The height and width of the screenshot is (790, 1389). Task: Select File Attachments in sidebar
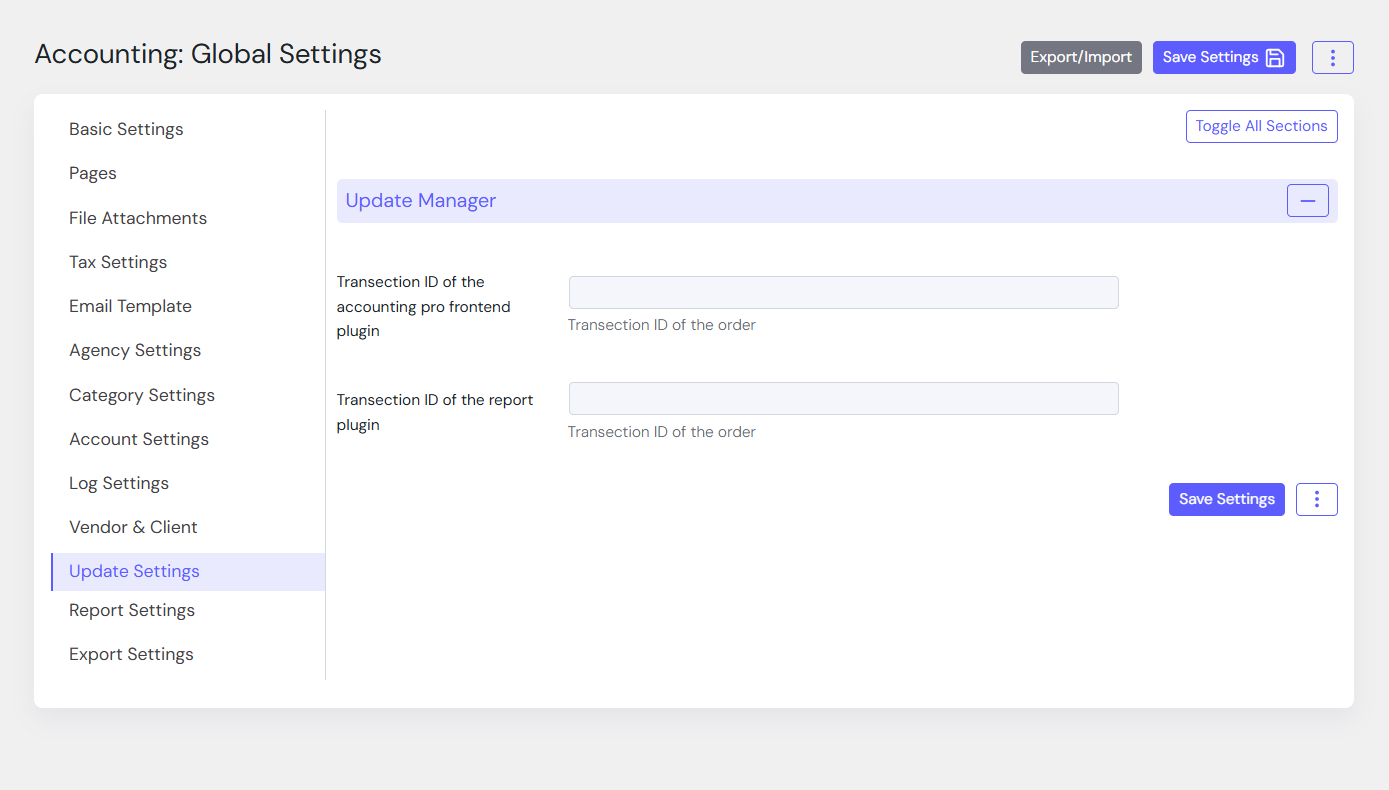click(138, 218)
